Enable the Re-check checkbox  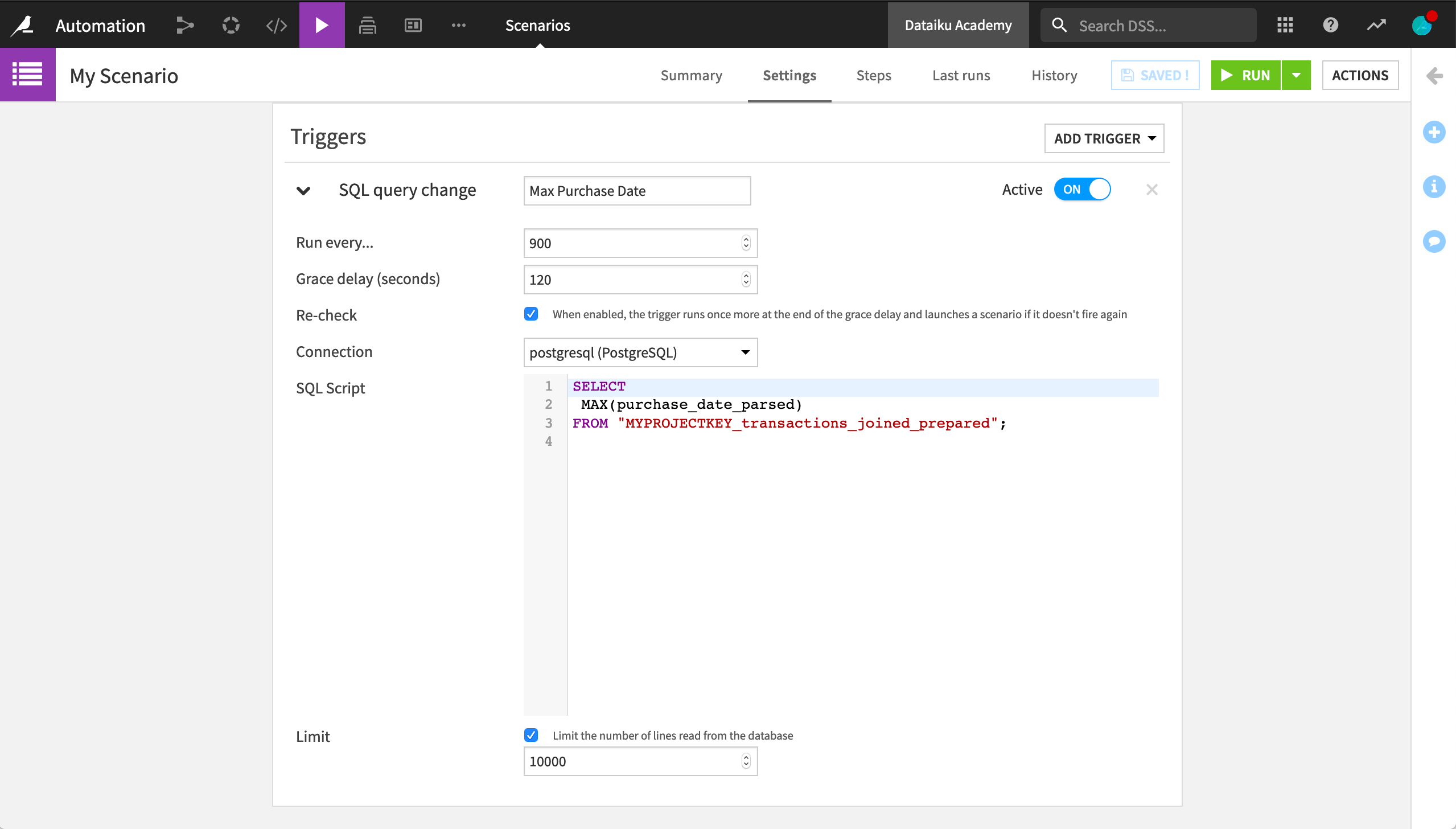[531, 313]
